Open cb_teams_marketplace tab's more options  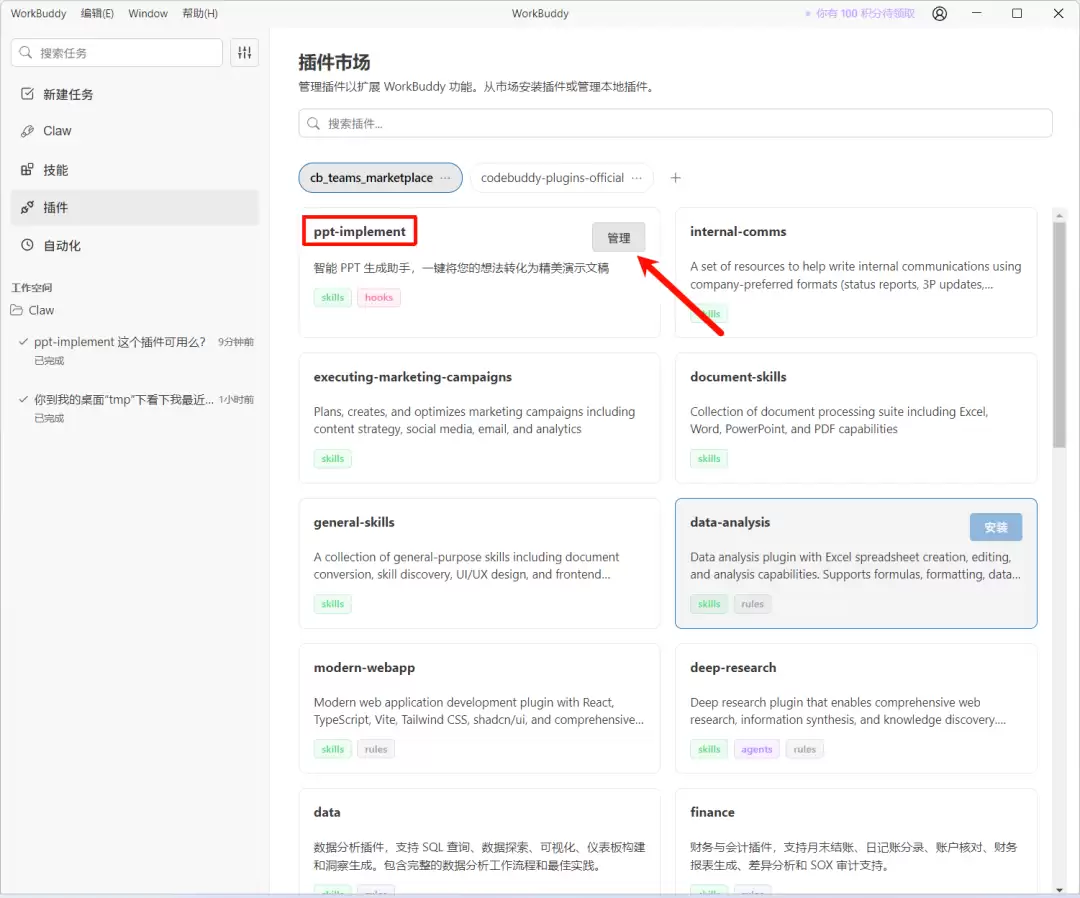(446, 178)
